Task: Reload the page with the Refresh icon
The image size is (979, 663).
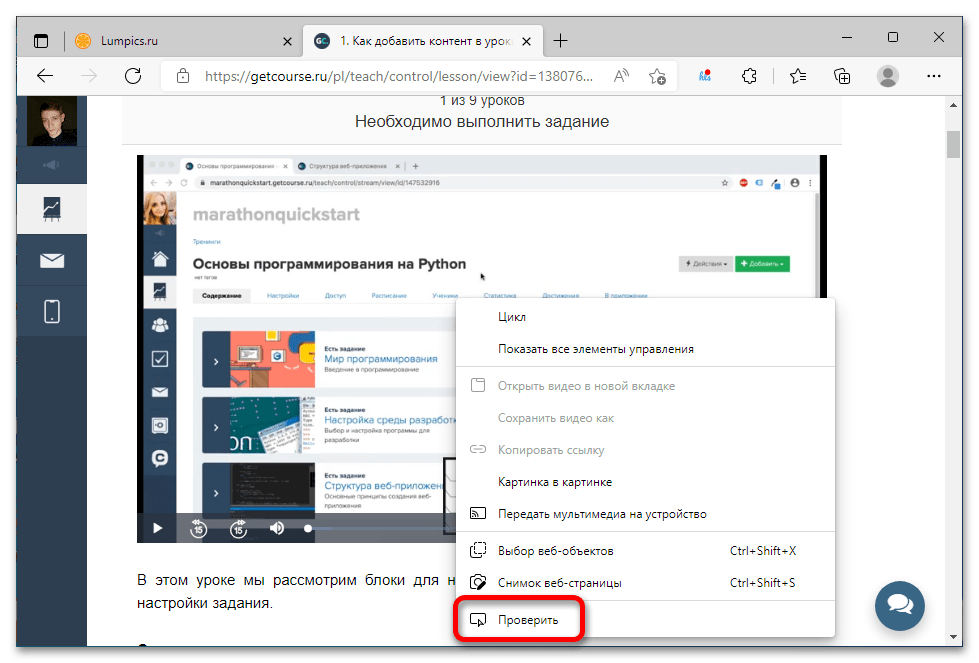Action: (133, 76)
